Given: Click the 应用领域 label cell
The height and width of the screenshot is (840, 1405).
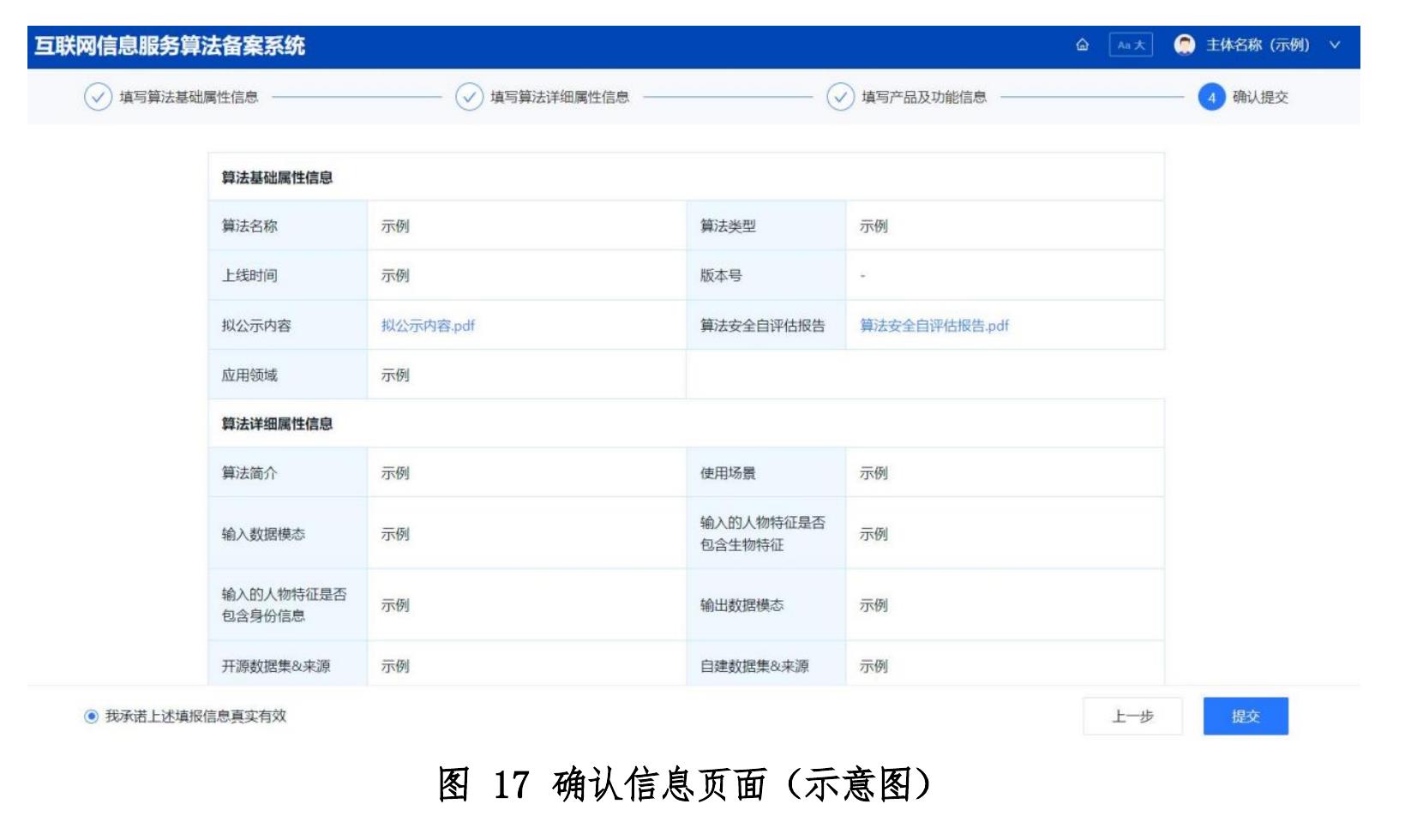Looking at the screenshot, I should click(288, 375).
